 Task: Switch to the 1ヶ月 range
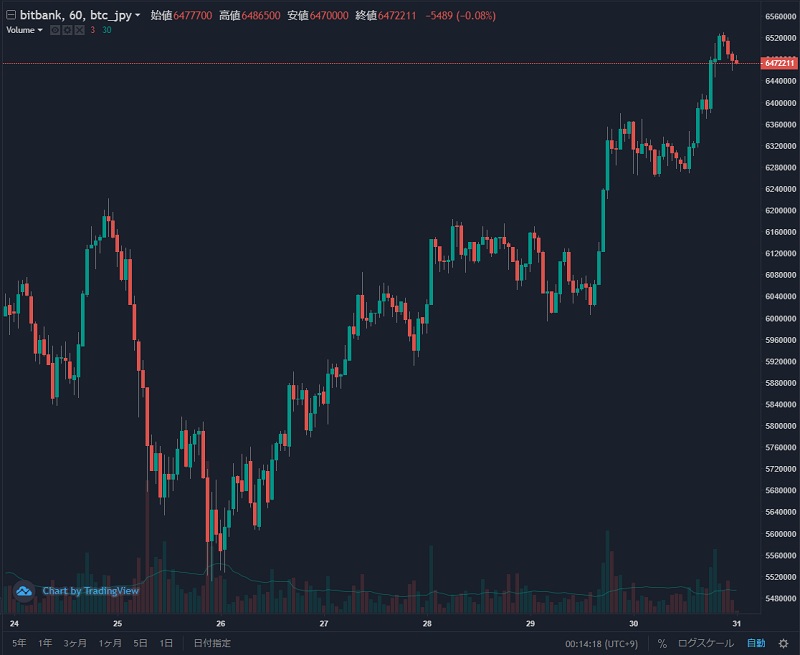pos(110,643)
